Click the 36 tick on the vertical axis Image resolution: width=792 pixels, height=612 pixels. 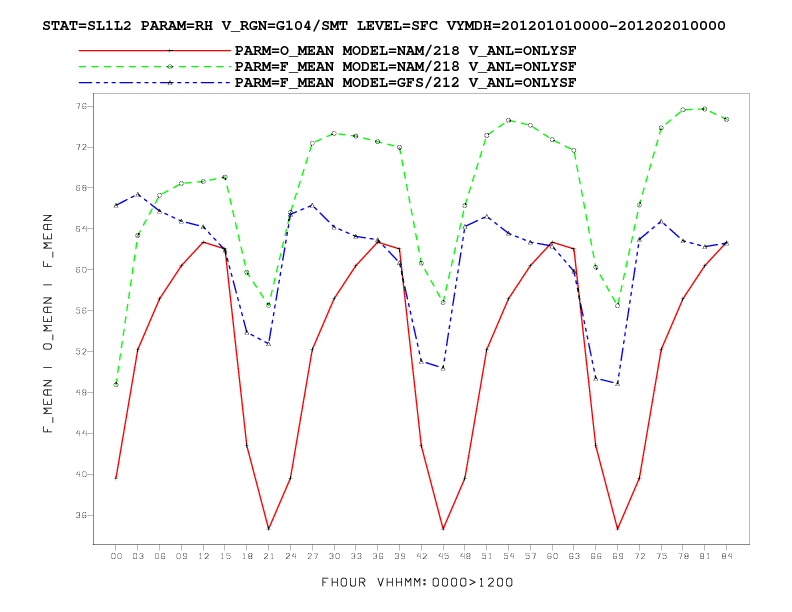(81, 515)
